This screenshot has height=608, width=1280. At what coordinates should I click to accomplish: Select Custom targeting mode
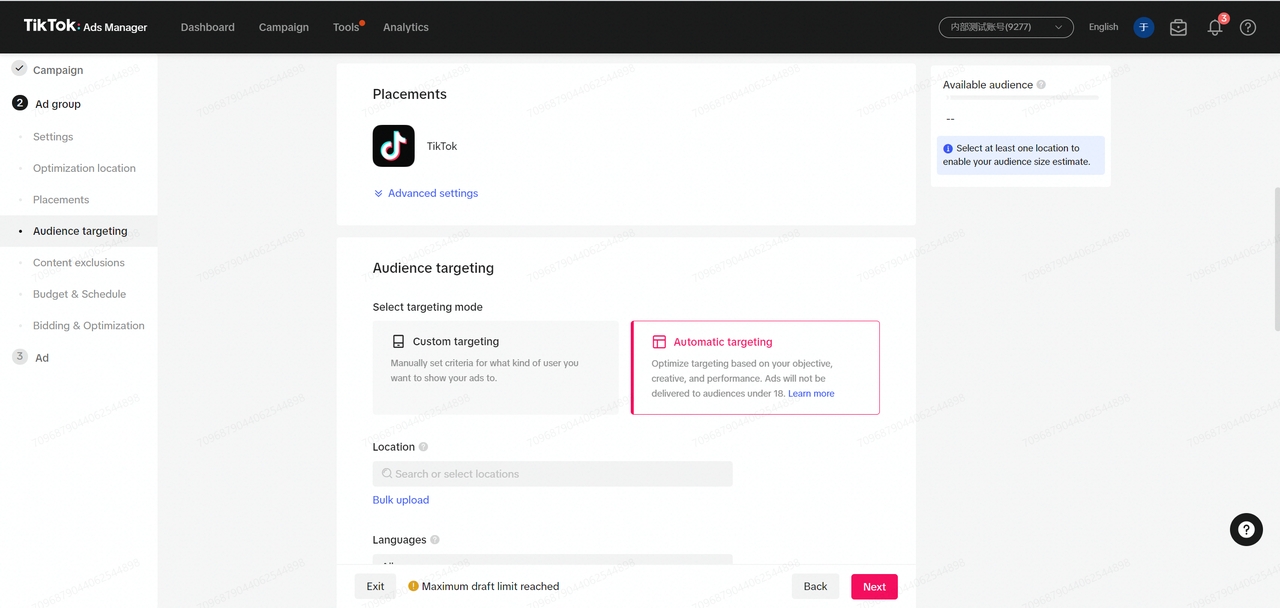(495, 367)
